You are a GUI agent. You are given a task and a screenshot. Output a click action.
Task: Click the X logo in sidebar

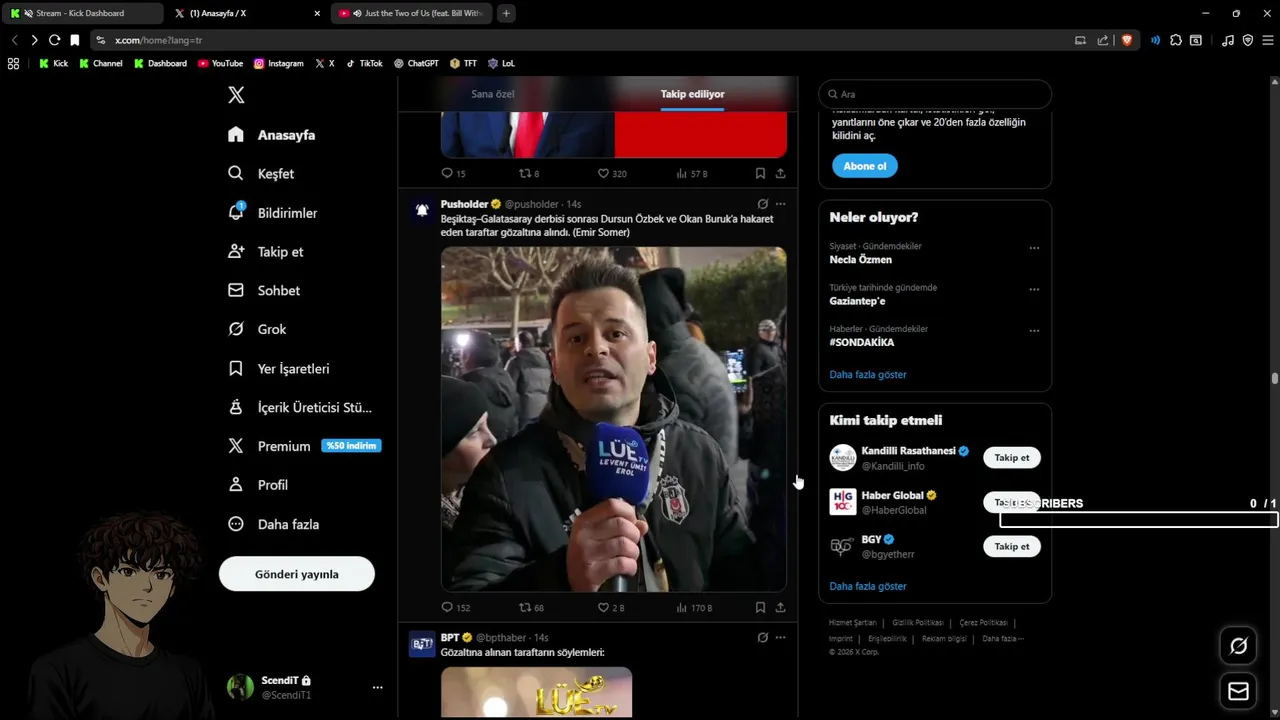[x=236, y=95]
